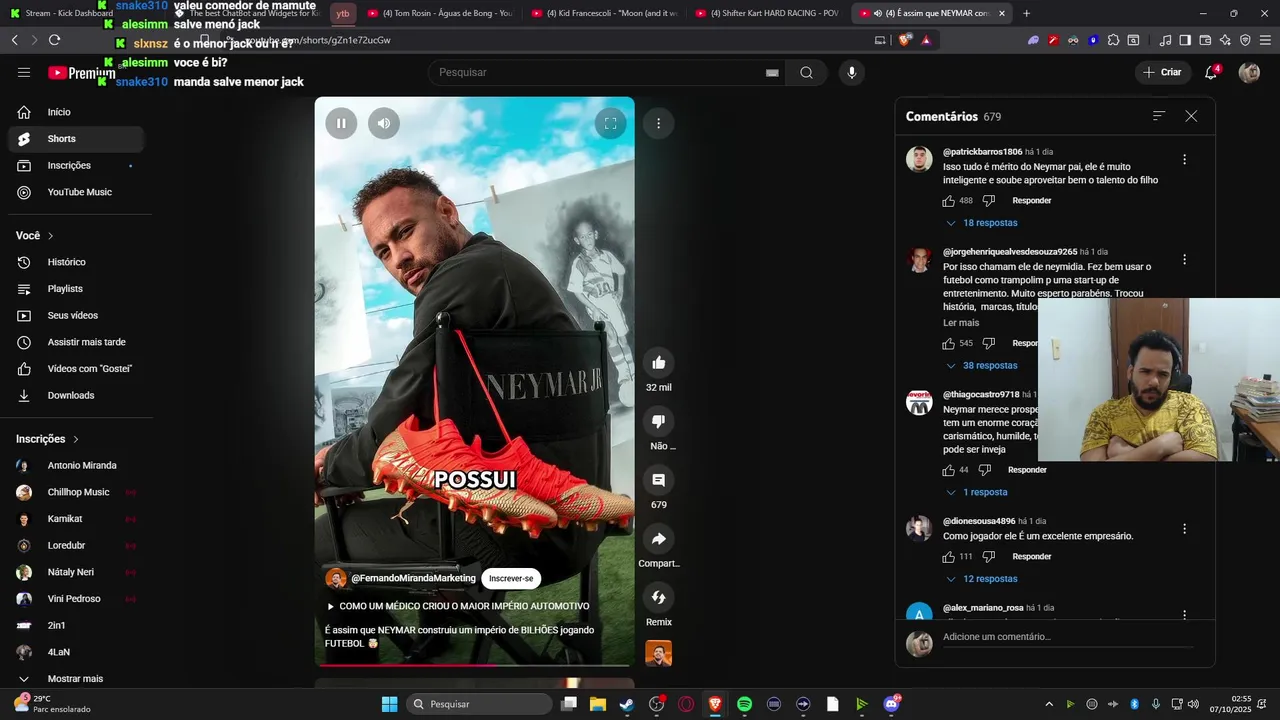Dislike the dionesousa4896 comment

click(x=989, y=557)
